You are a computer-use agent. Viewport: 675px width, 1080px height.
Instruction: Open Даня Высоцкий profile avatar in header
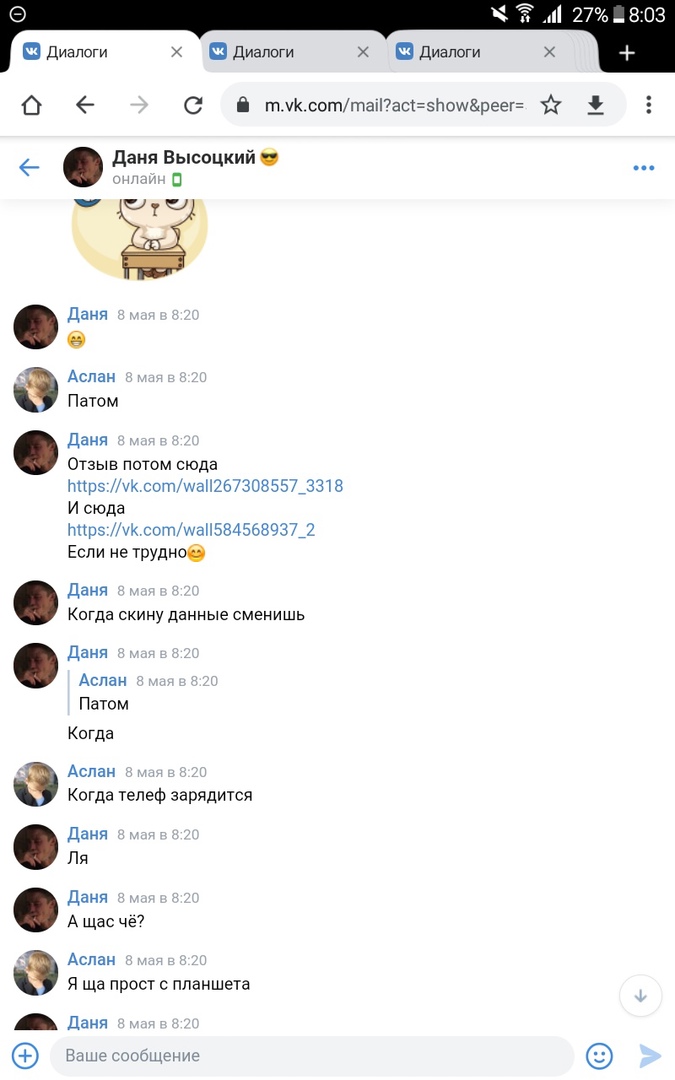(x=83, y=167)
